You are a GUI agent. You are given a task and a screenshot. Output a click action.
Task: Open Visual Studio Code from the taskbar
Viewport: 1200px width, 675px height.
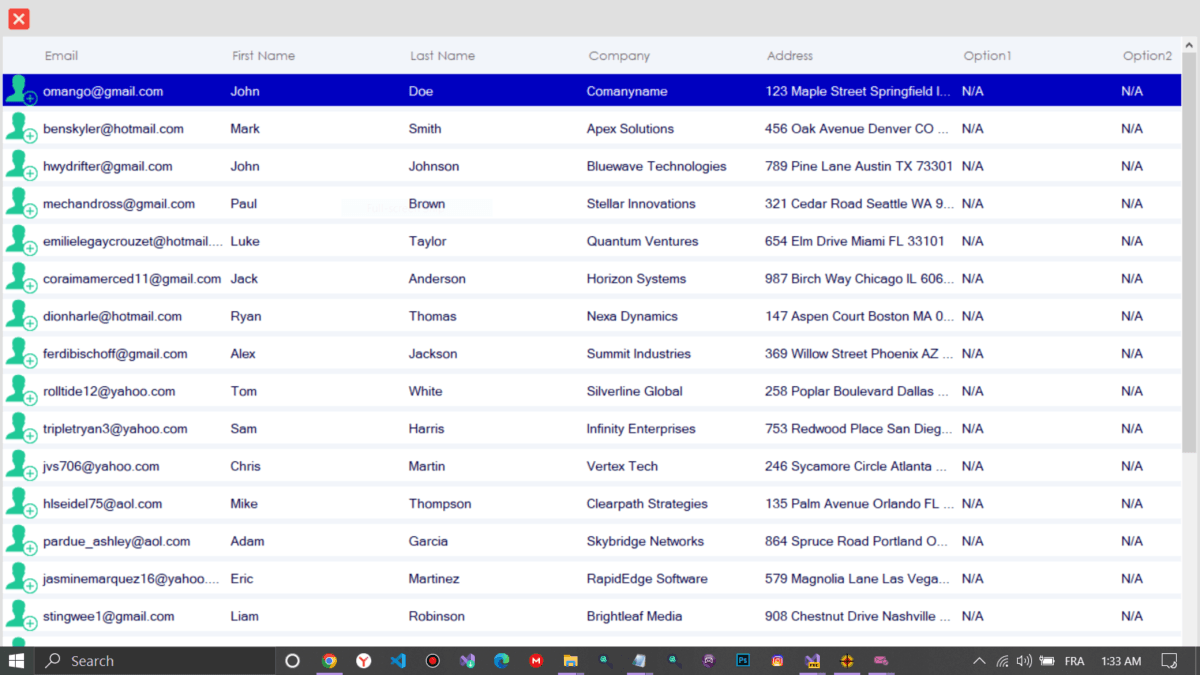[398, 660]
